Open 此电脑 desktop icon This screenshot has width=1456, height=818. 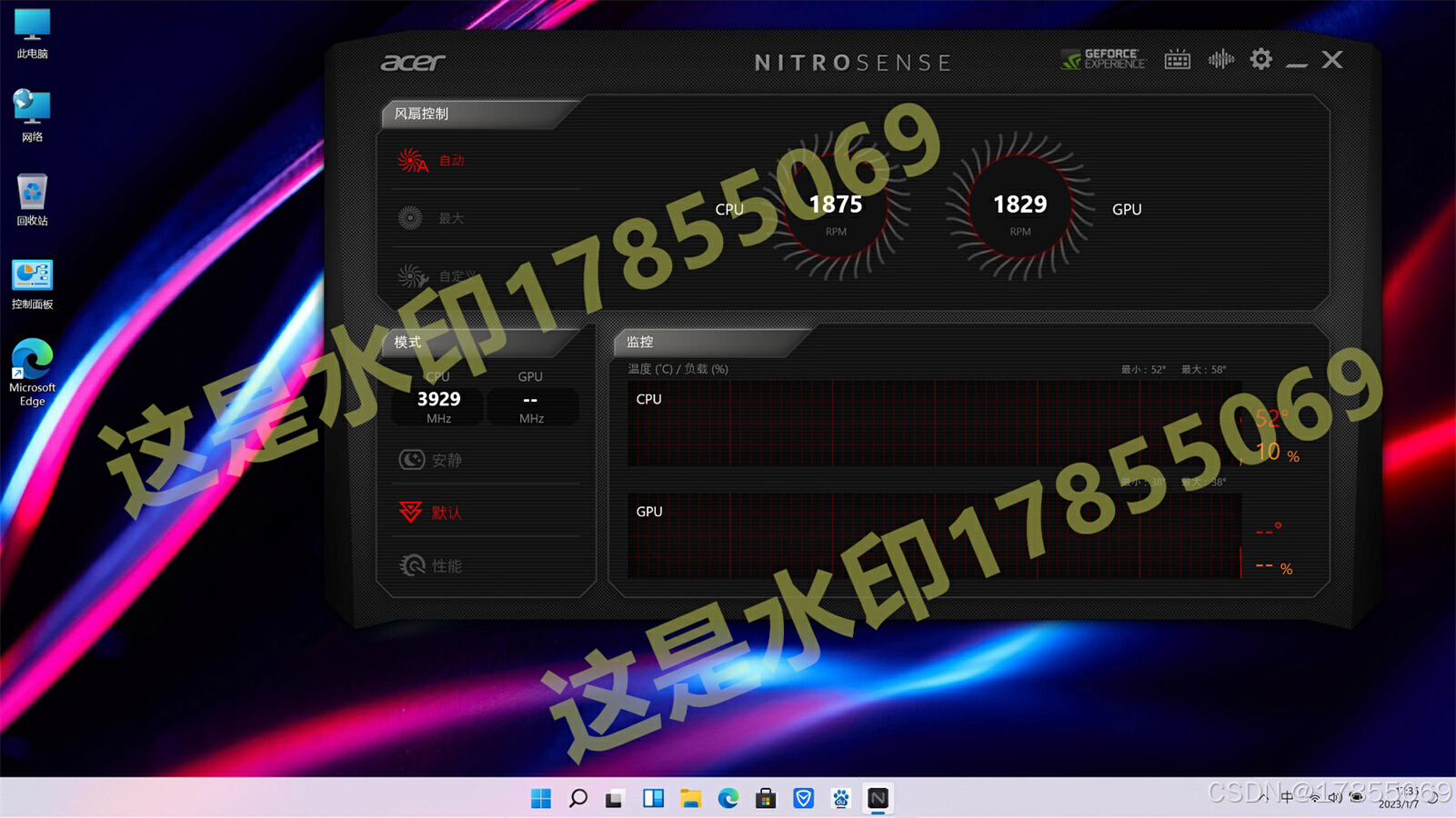32,34
